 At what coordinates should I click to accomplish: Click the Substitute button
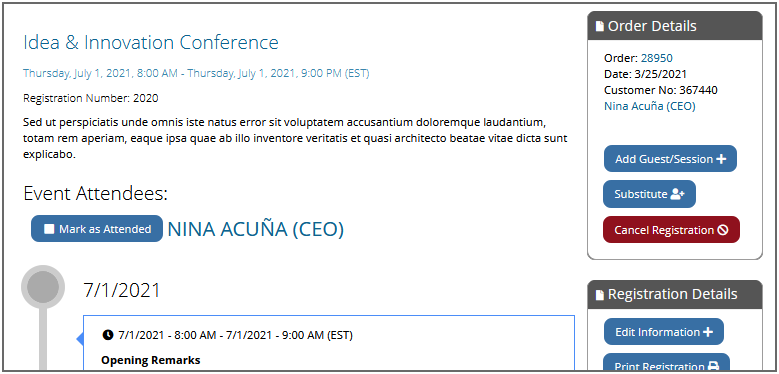click(x=649, y=194)
